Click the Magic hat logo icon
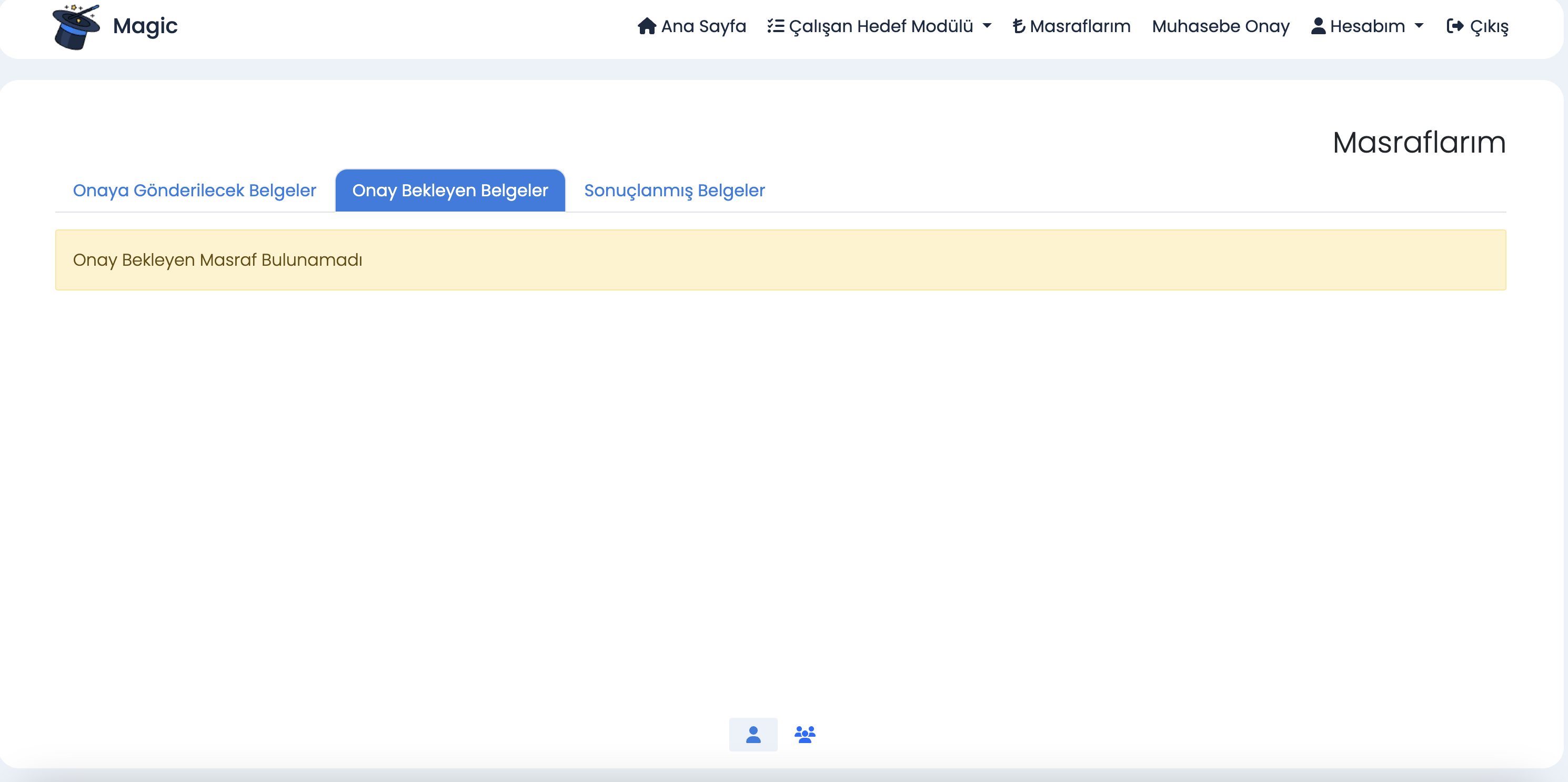 coord(76,27)
